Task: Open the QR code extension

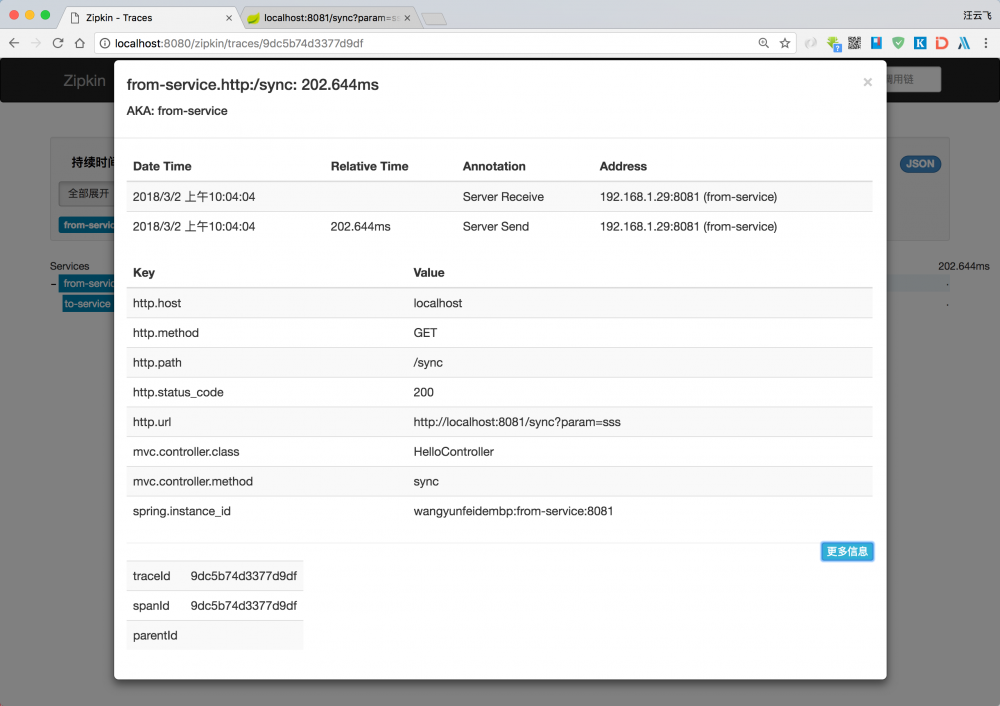Action: click(853, 43)
